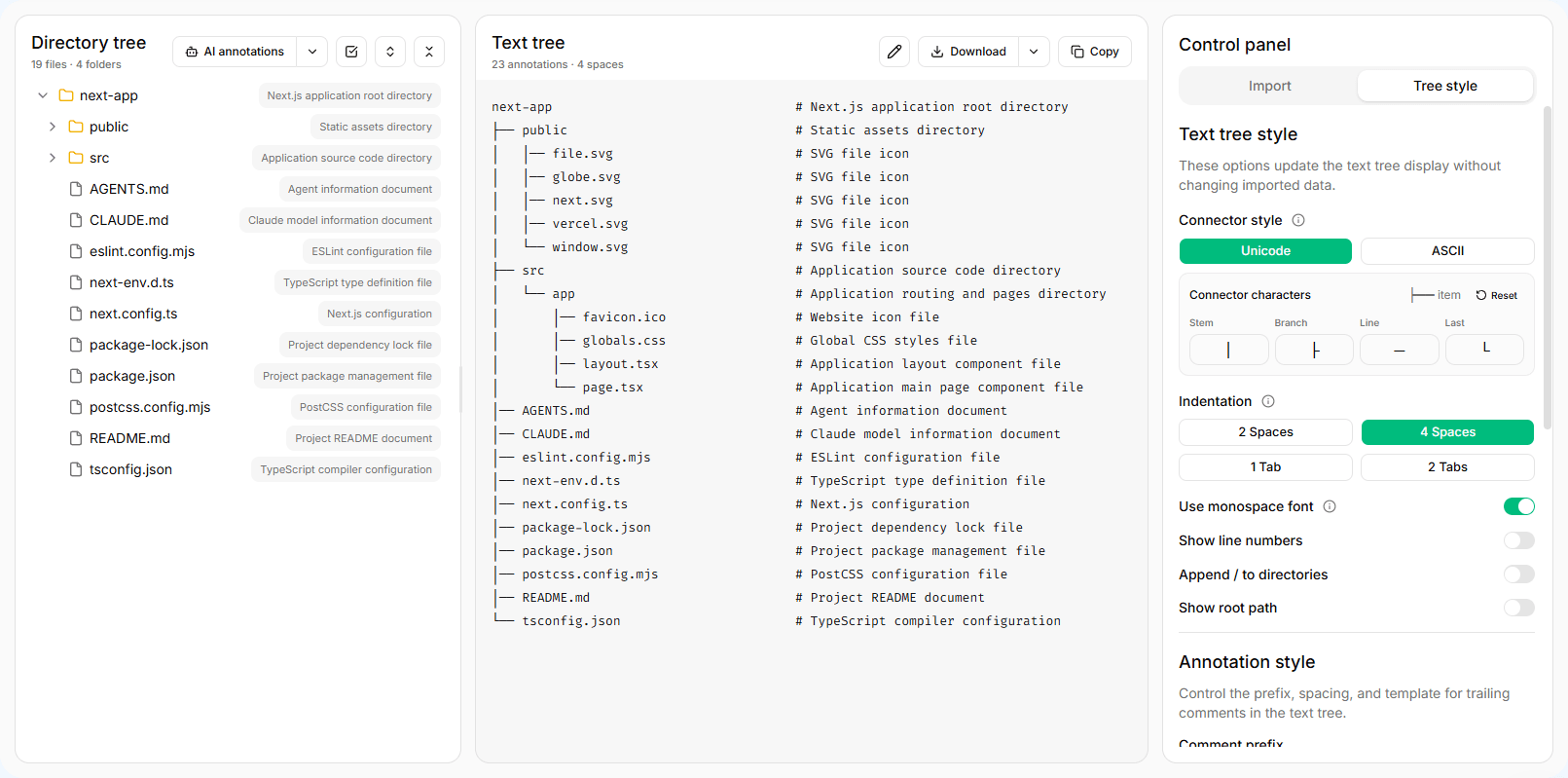Click file icon beside AGENTS.md
The height and width of the screenshot is (778, 1568).
pyautogui.click(x=76, y=189)
